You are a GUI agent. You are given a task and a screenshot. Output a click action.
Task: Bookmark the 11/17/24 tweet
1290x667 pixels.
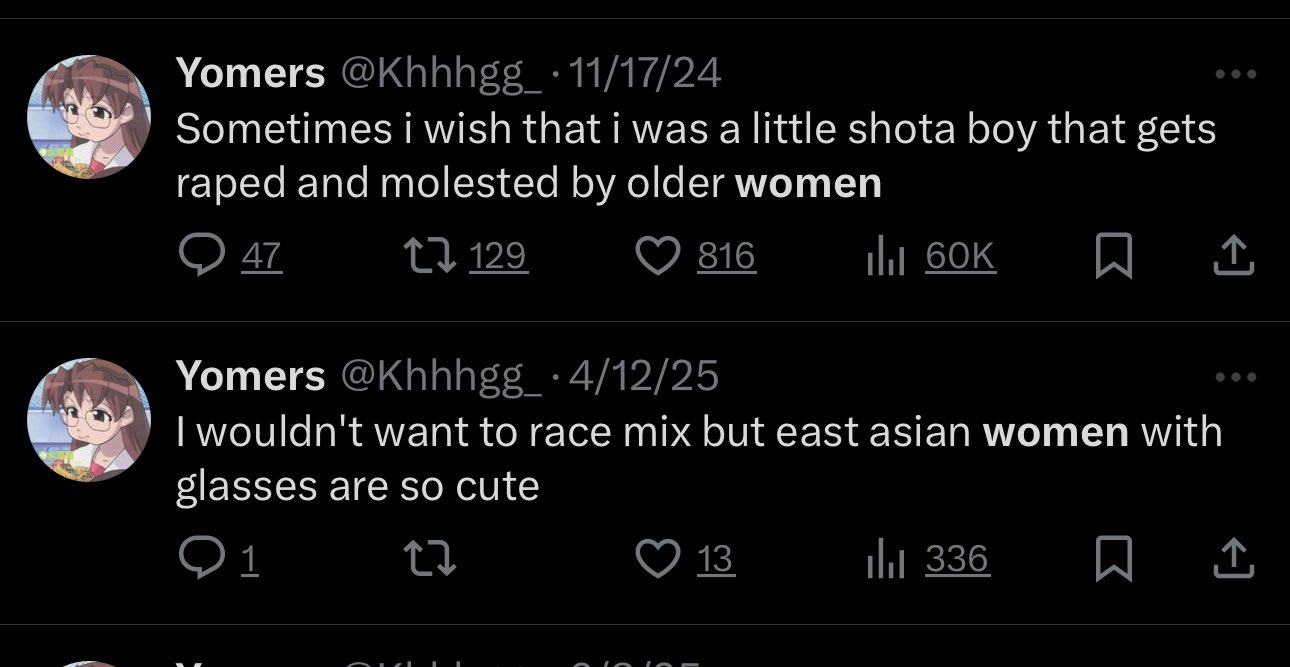click(x=1114, y=258)
